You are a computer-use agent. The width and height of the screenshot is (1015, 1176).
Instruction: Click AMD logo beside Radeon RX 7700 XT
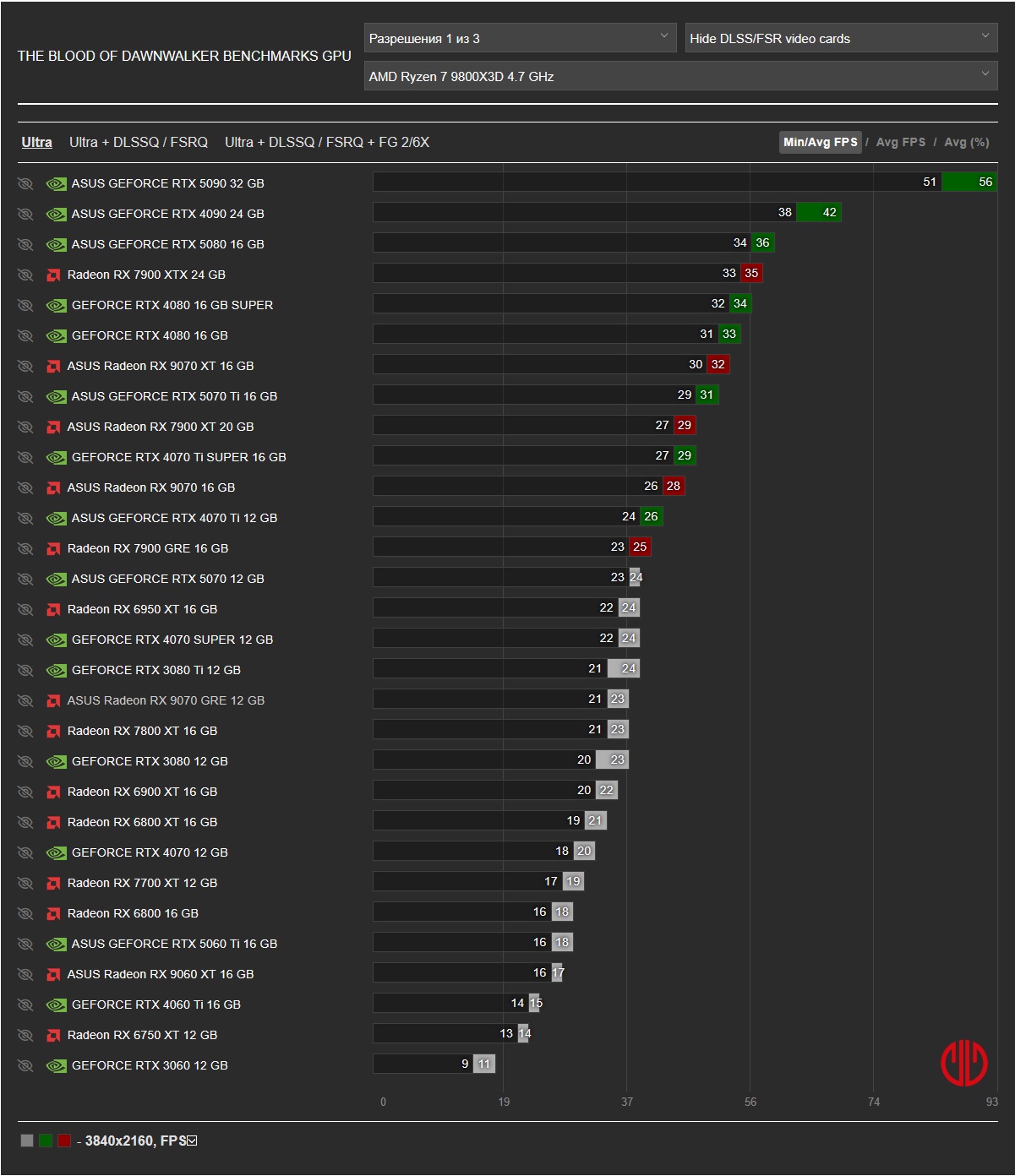click(53, 883)
